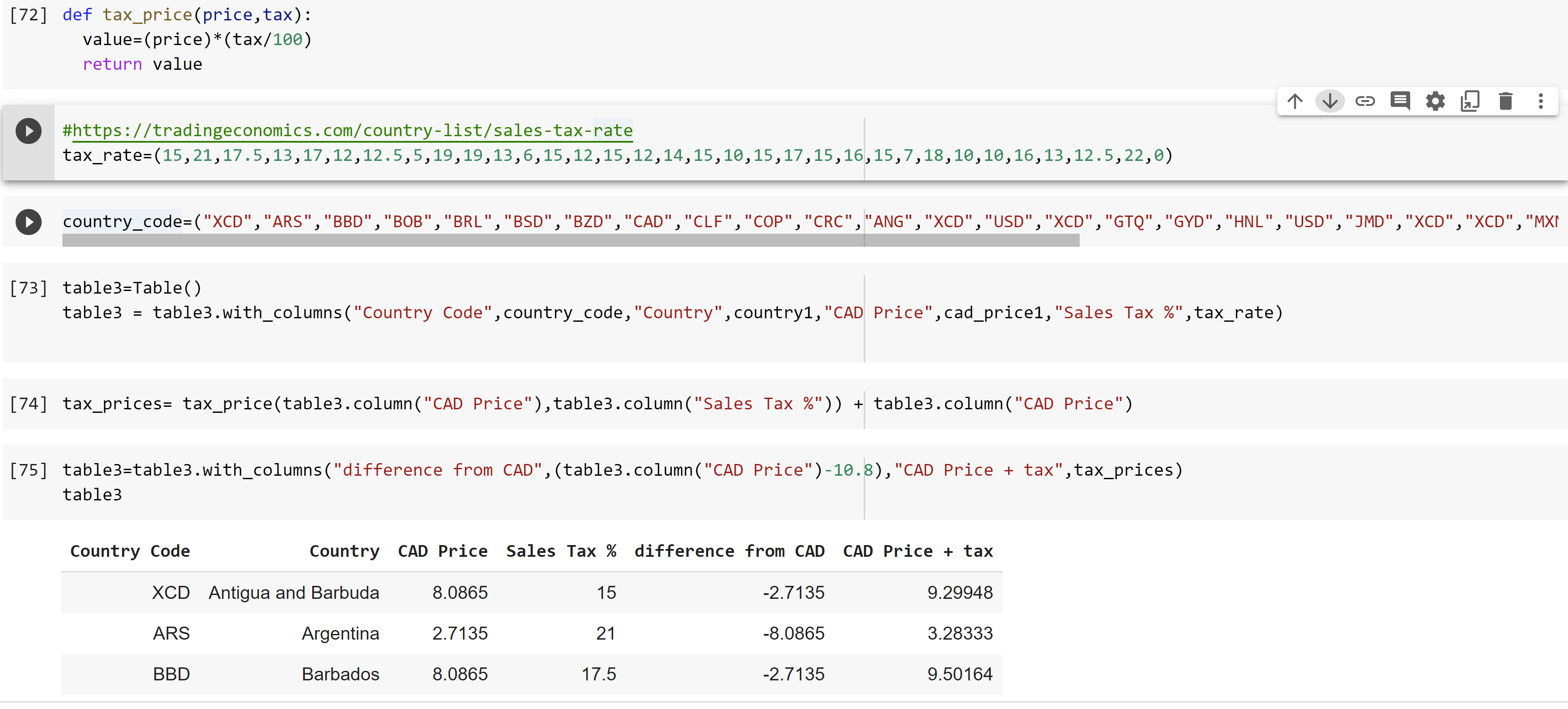Click the Sales Tax % column header
This screenshot has width=1568, height=709.
[561, 552]
